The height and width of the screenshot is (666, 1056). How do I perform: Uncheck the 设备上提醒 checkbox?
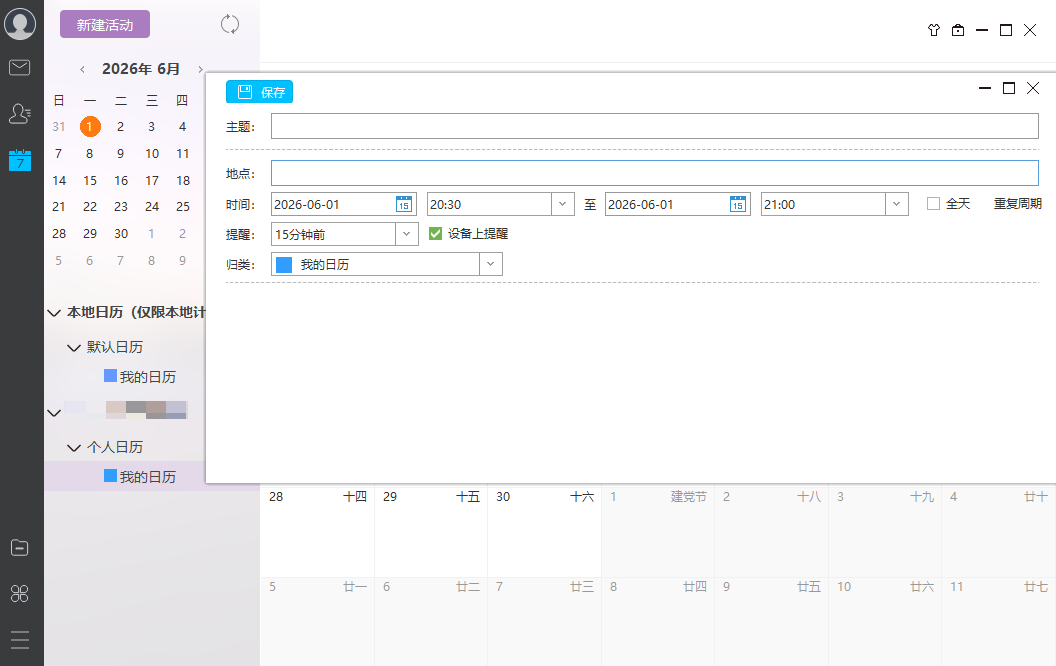[435, 234]
